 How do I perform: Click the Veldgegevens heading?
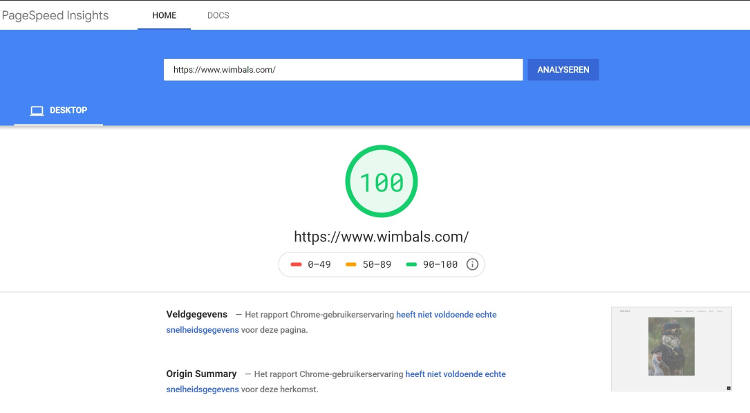point(197,314)
